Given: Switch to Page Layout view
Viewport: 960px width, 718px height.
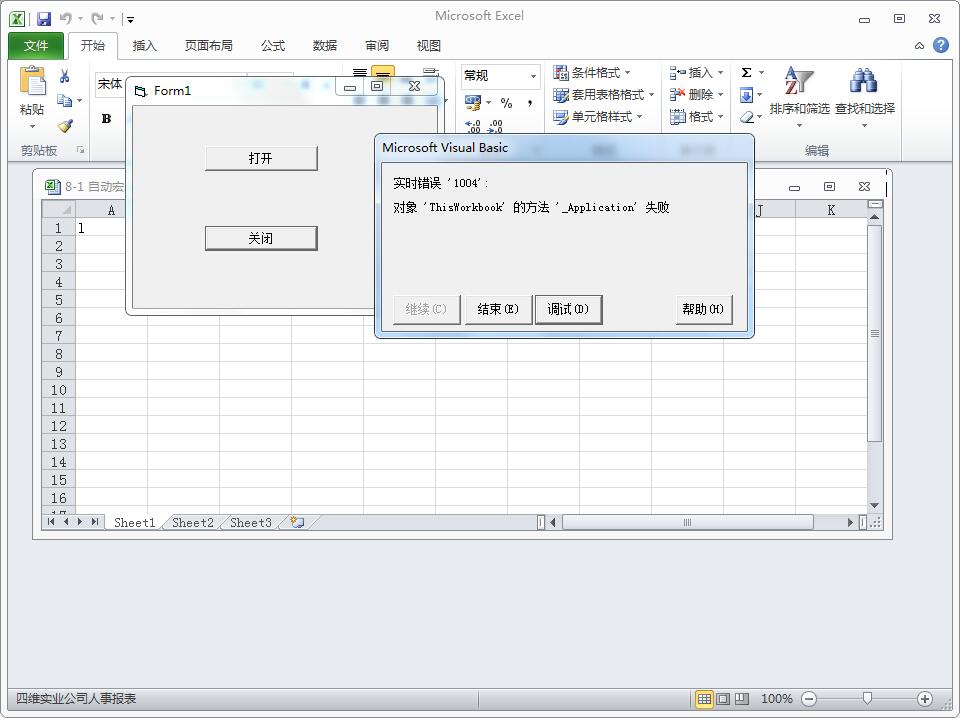Looking at the screenshot, I should [723, 699].
